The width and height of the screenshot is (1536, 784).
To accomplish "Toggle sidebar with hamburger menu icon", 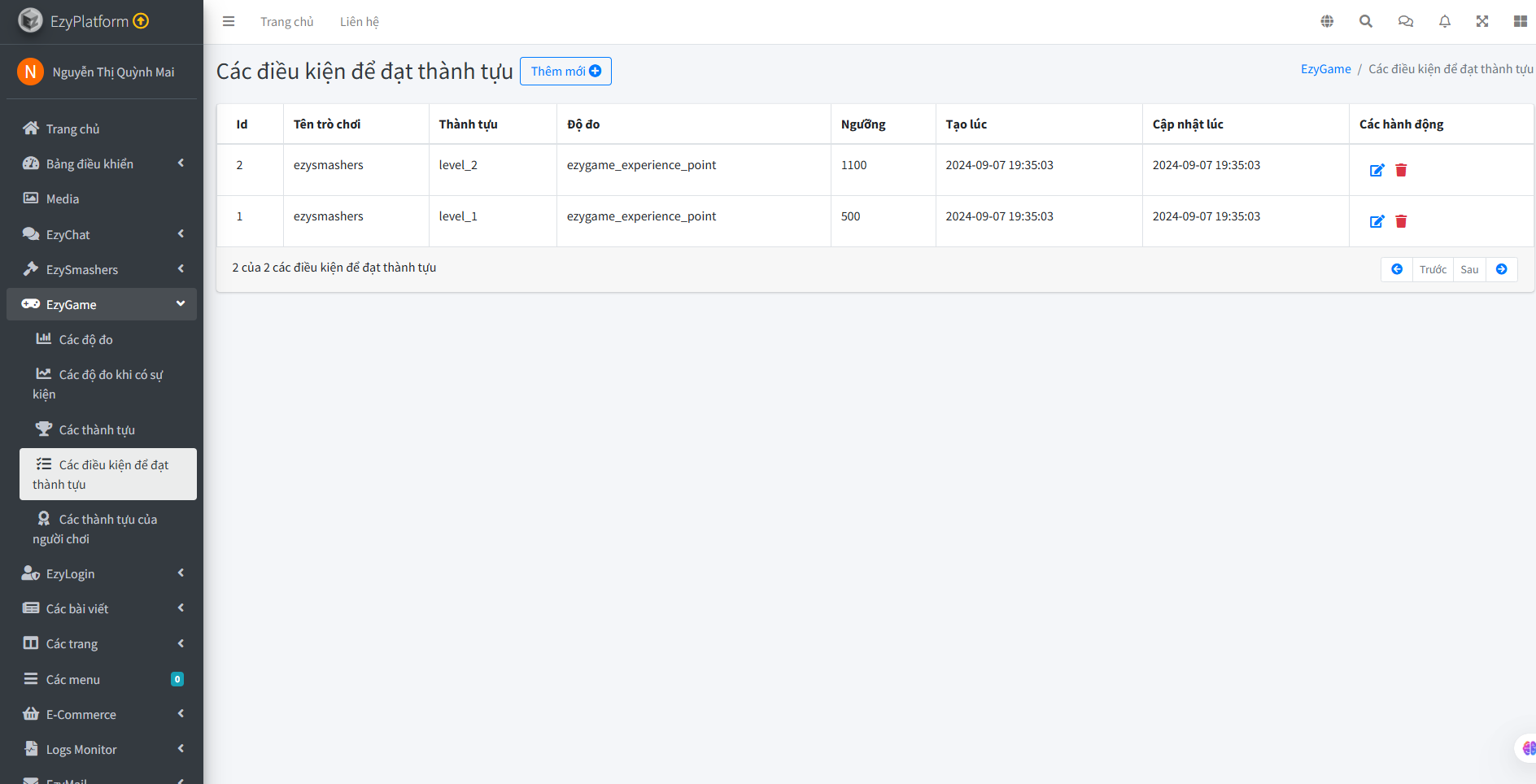I will click(229, 22).
